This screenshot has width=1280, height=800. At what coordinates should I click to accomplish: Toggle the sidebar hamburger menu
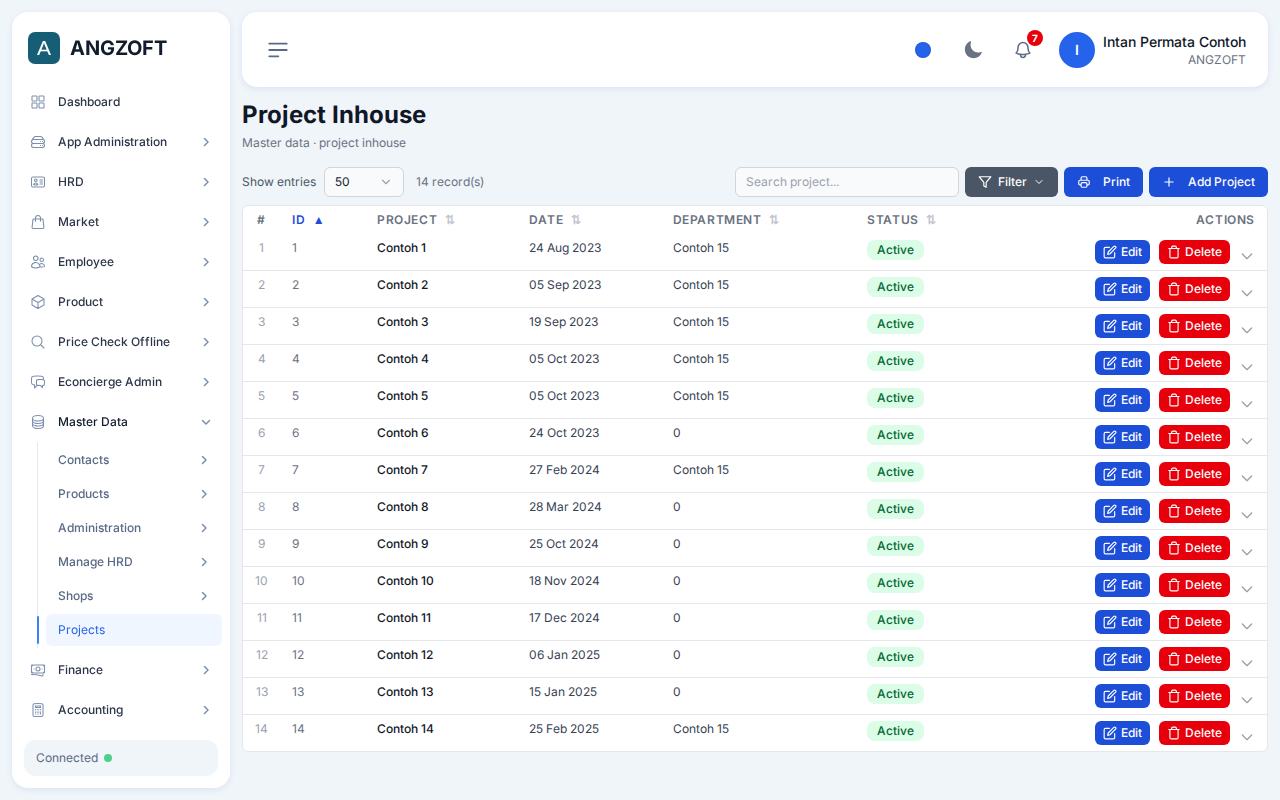(278, 50)
